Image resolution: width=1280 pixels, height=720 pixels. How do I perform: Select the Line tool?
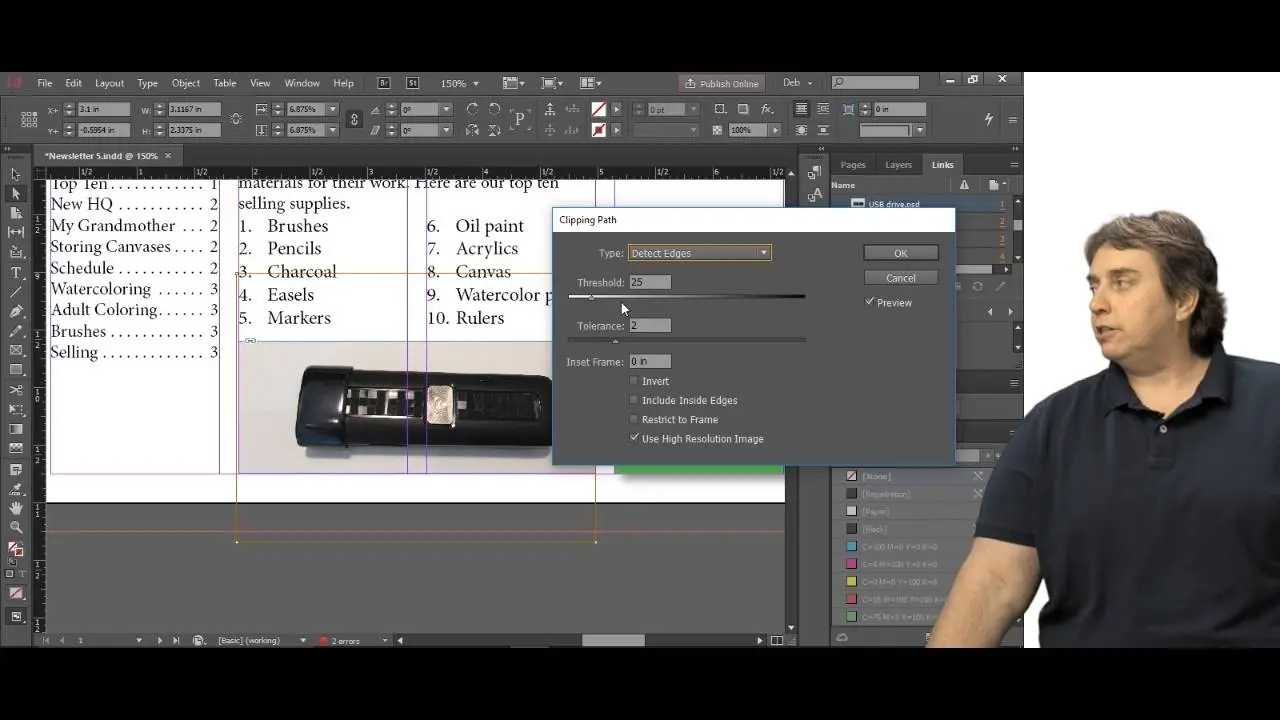tap(16, 292)
